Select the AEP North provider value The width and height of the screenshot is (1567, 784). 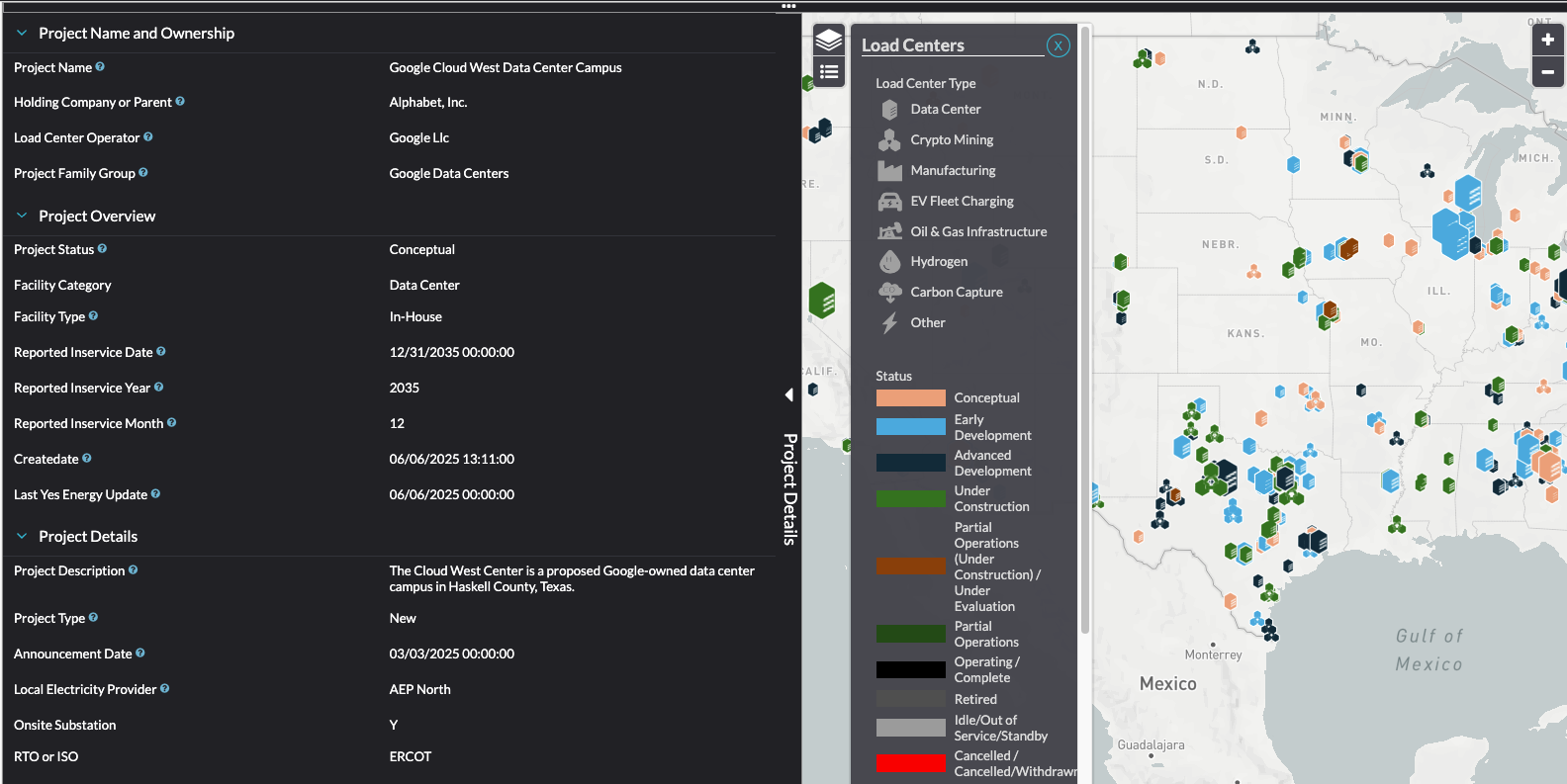[419, 689]
